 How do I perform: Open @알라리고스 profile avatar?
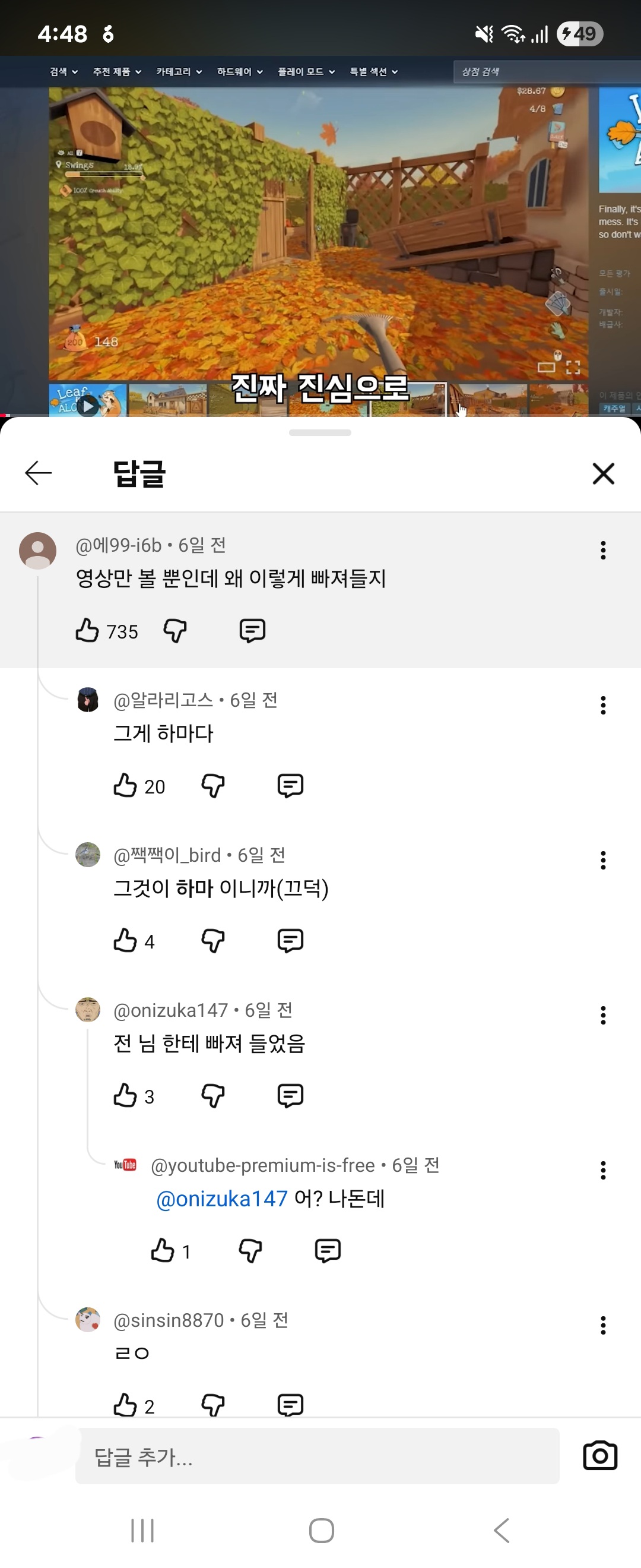[x=88, y=700]
